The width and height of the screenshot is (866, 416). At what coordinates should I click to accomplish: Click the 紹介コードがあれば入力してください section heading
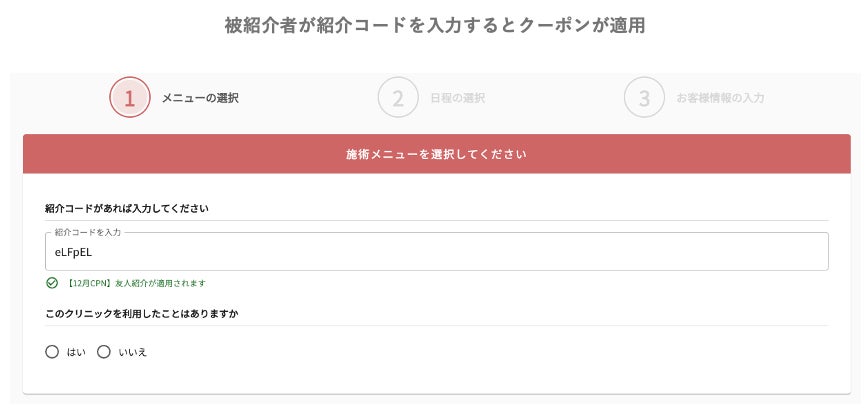click(x=127, y=208)
